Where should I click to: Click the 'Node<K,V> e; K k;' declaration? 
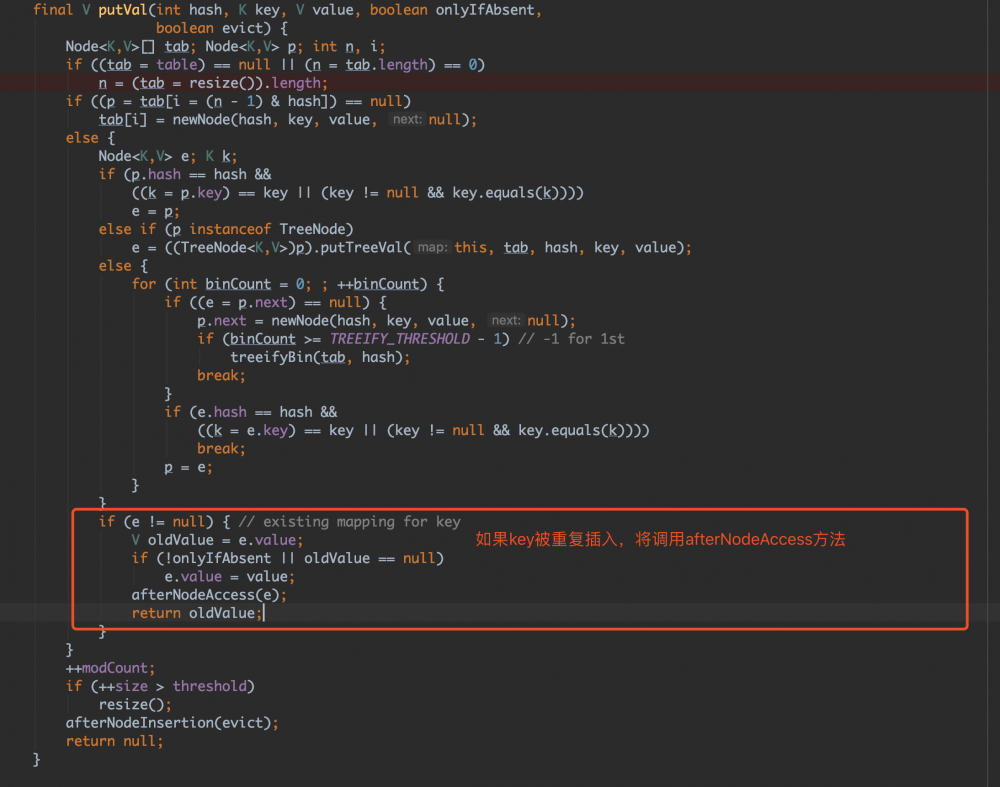[x=168, y=156]
